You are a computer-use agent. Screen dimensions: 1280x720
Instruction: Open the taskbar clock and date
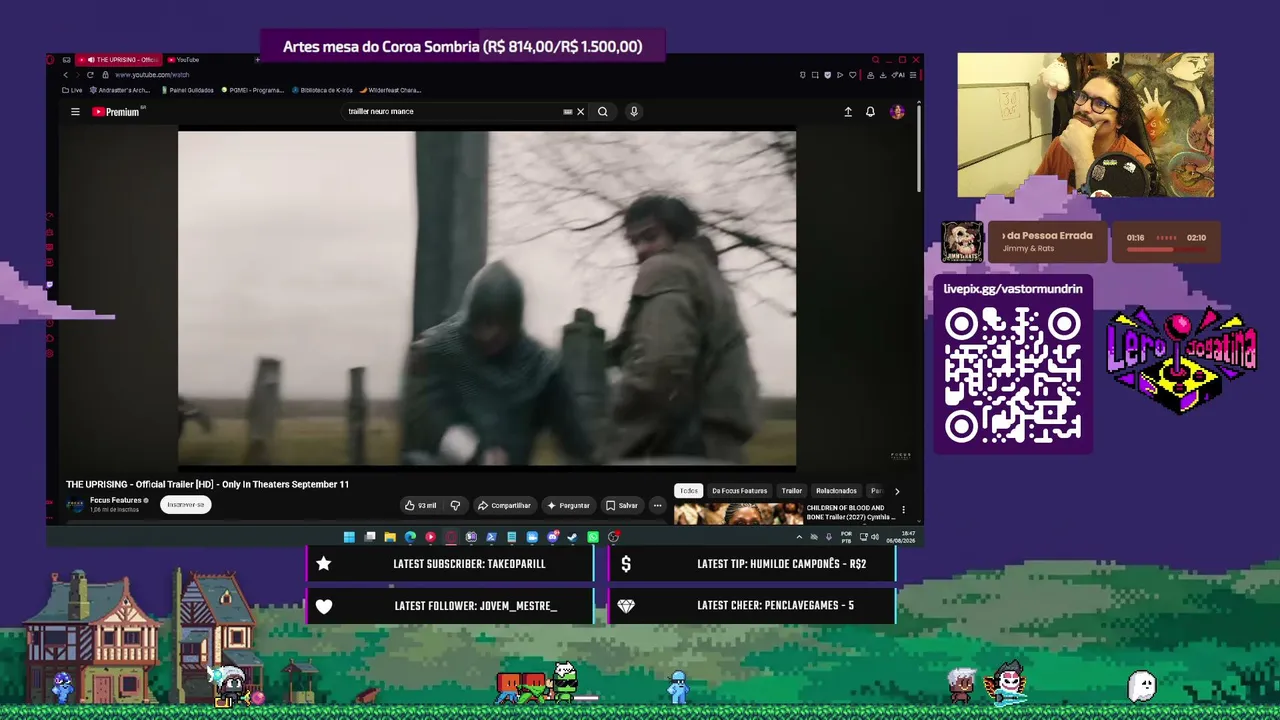pyautogui.click(x=900, y=537)
